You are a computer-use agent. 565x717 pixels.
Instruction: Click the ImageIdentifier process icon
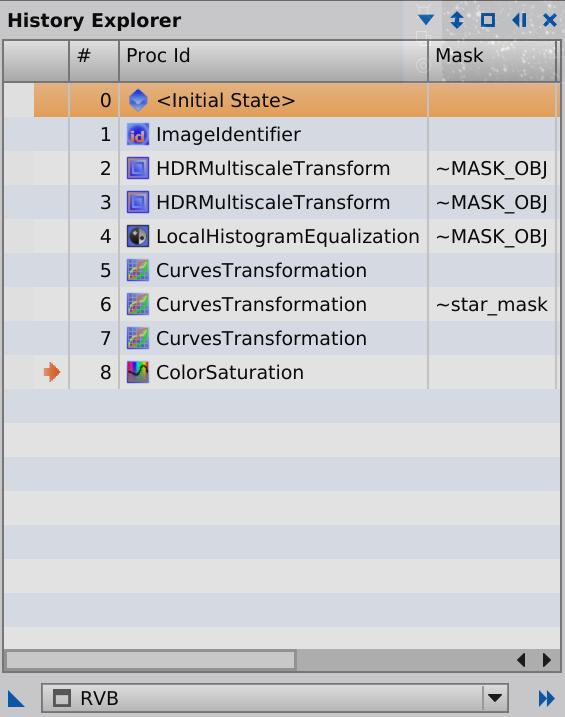(x=138, y=134)
